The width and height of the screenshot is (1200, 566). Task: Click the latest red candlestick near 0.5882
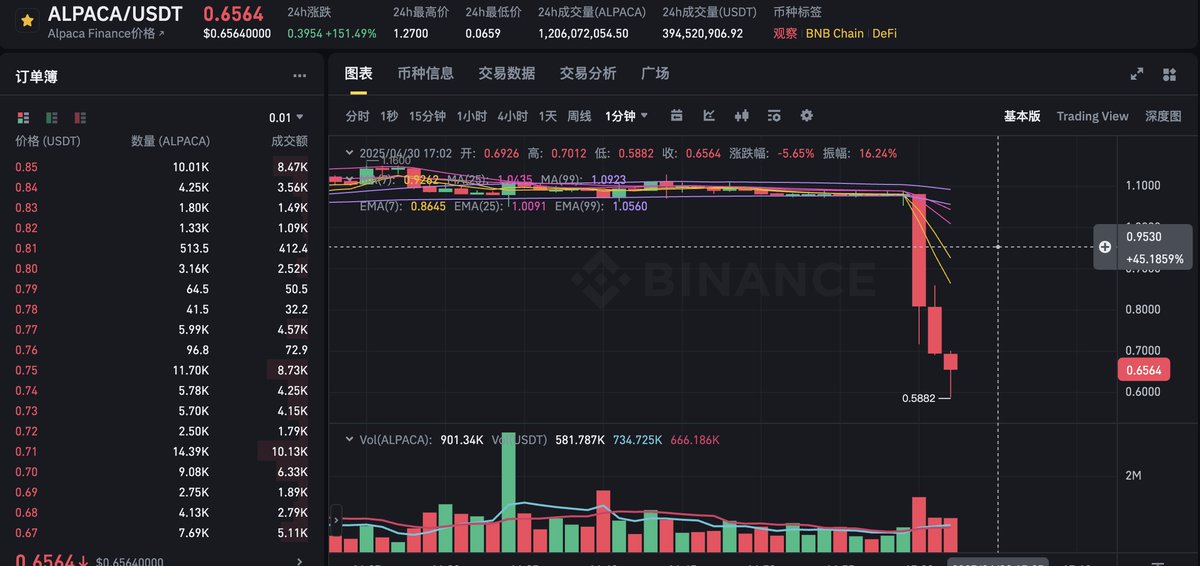pos(951,361)
